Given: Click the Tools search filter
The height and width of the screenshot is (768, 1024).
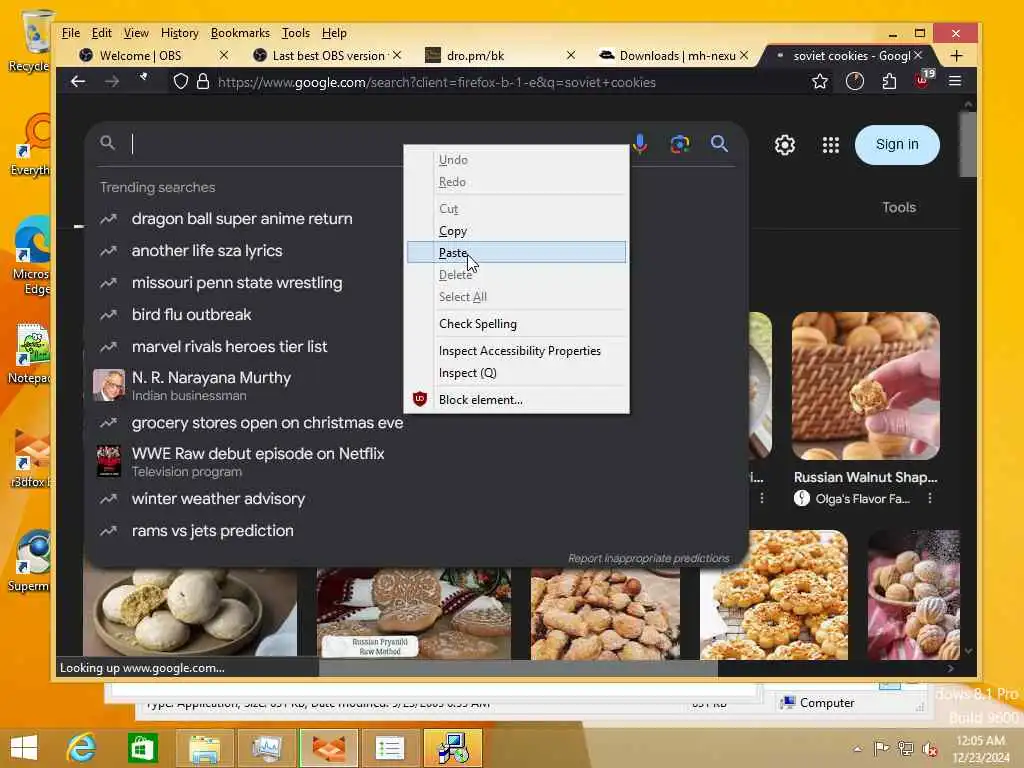Looking at the screenshot, I should click(x=899, y=207).
